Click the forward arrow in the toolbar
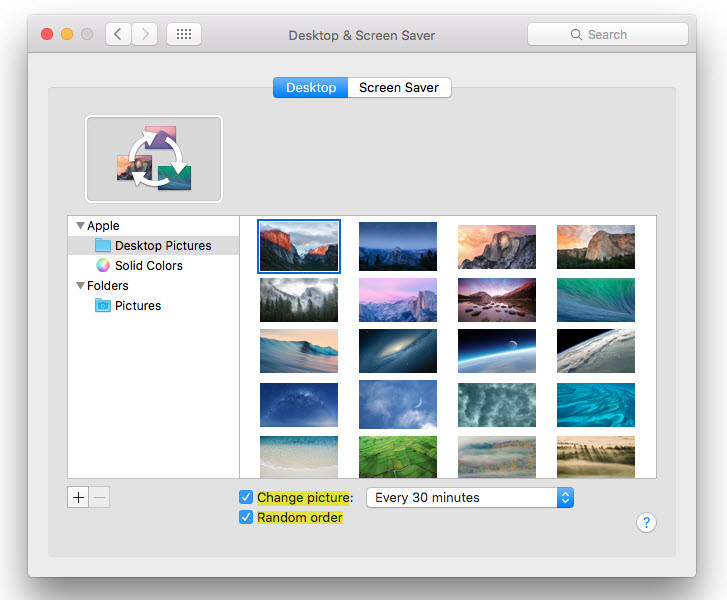 pyautogui.click(x=144, y=34)
